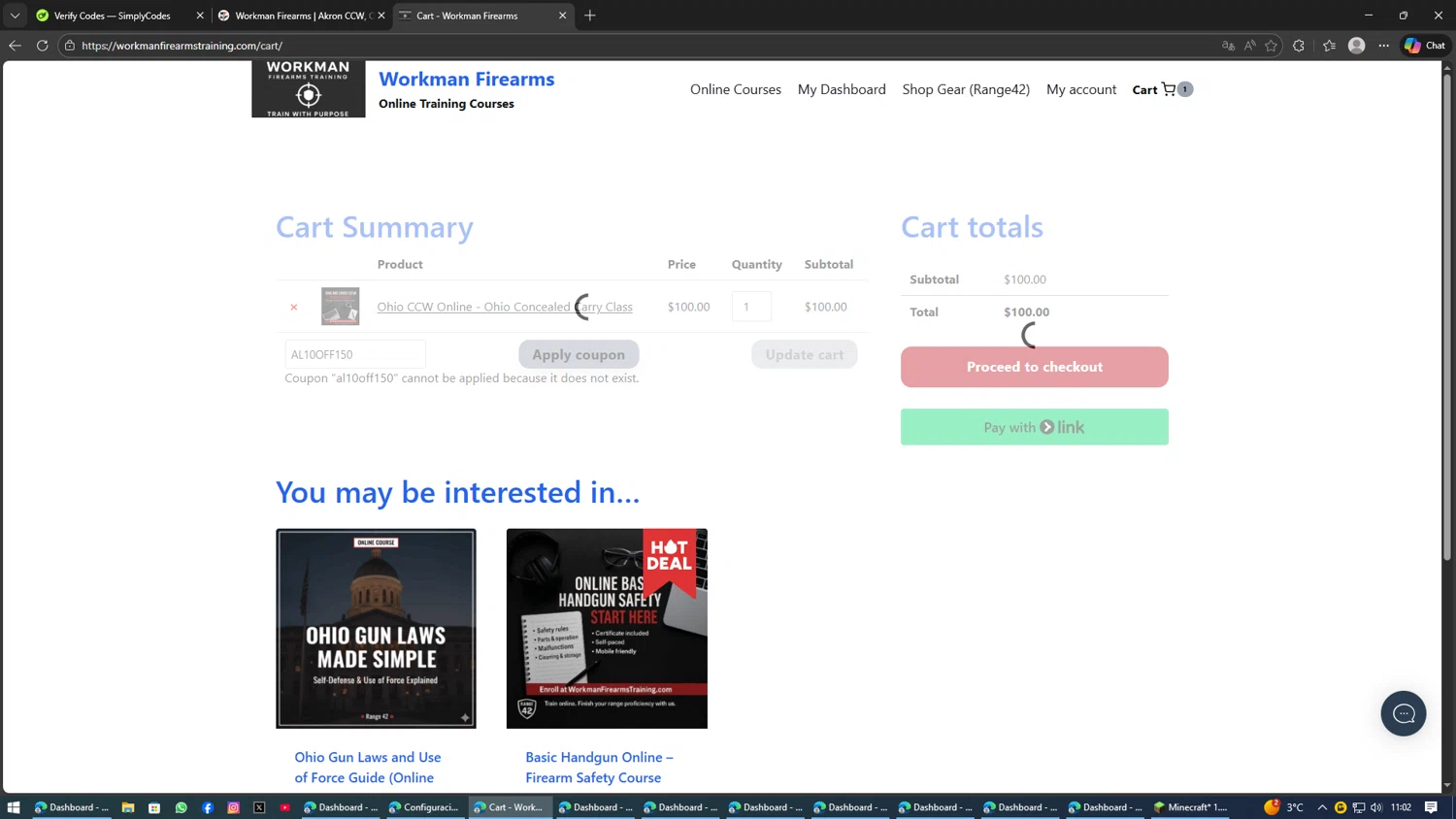
Task: Click the translate page icon
Action: click(1228, 46)
